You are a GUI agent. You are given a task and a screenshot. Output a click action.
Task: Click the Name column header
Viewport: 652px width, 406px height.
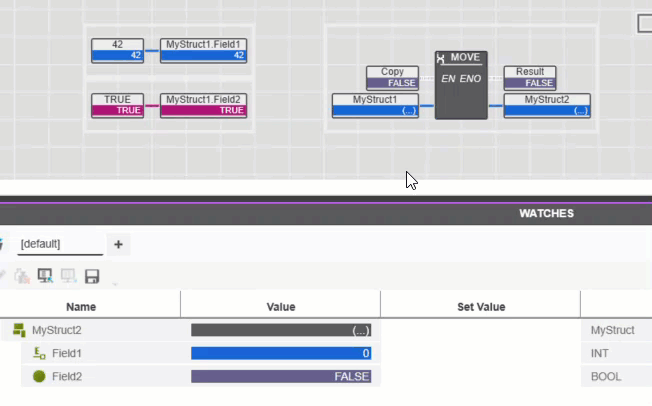pos(81,307)
